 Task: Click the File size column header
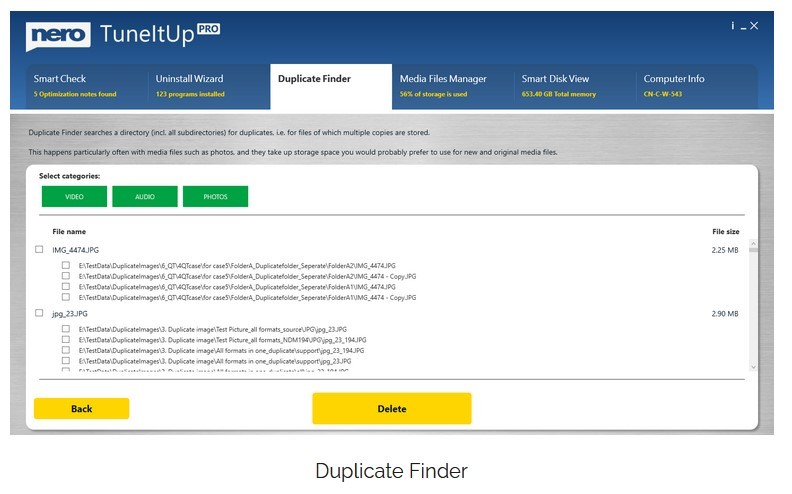[x=725, y=231]
